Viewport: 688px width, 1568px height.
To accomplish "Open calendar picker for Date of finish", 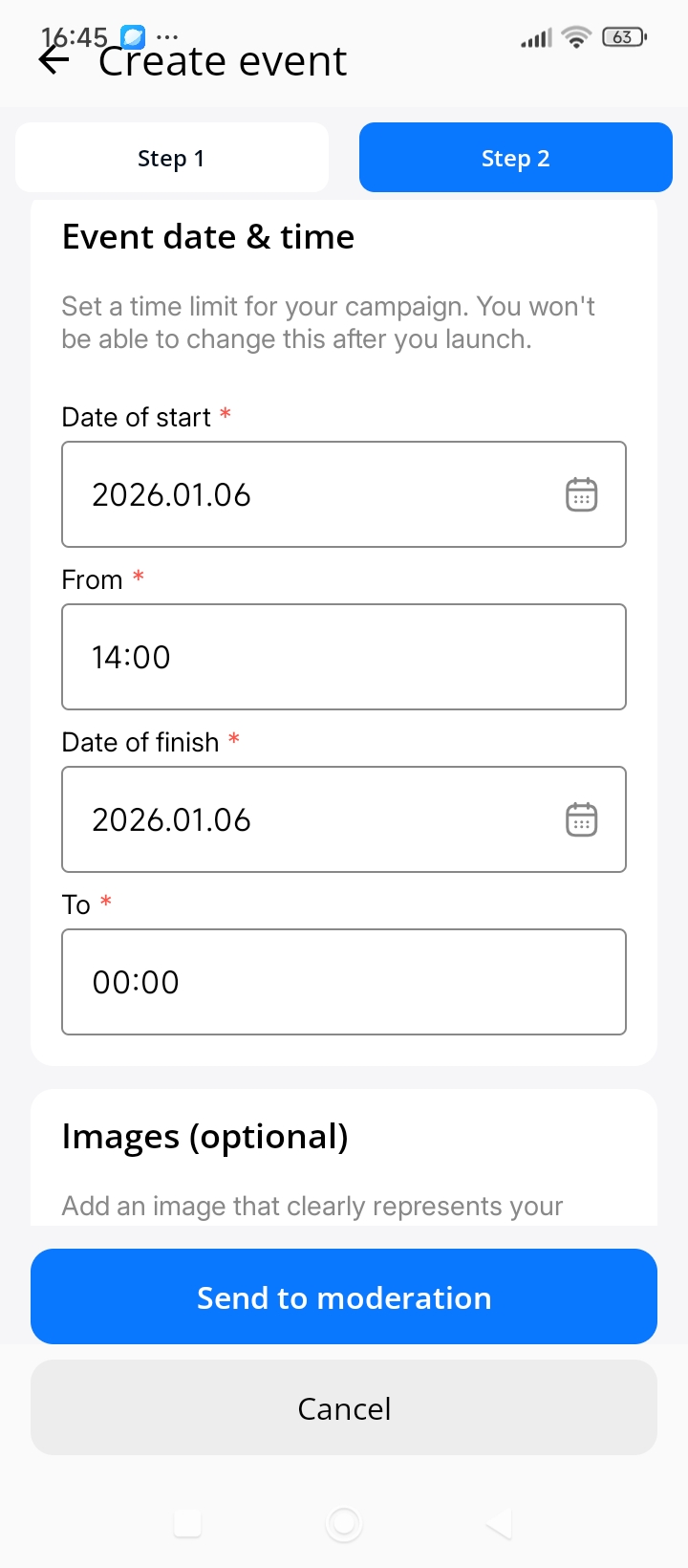I will (x=581, y=819).
